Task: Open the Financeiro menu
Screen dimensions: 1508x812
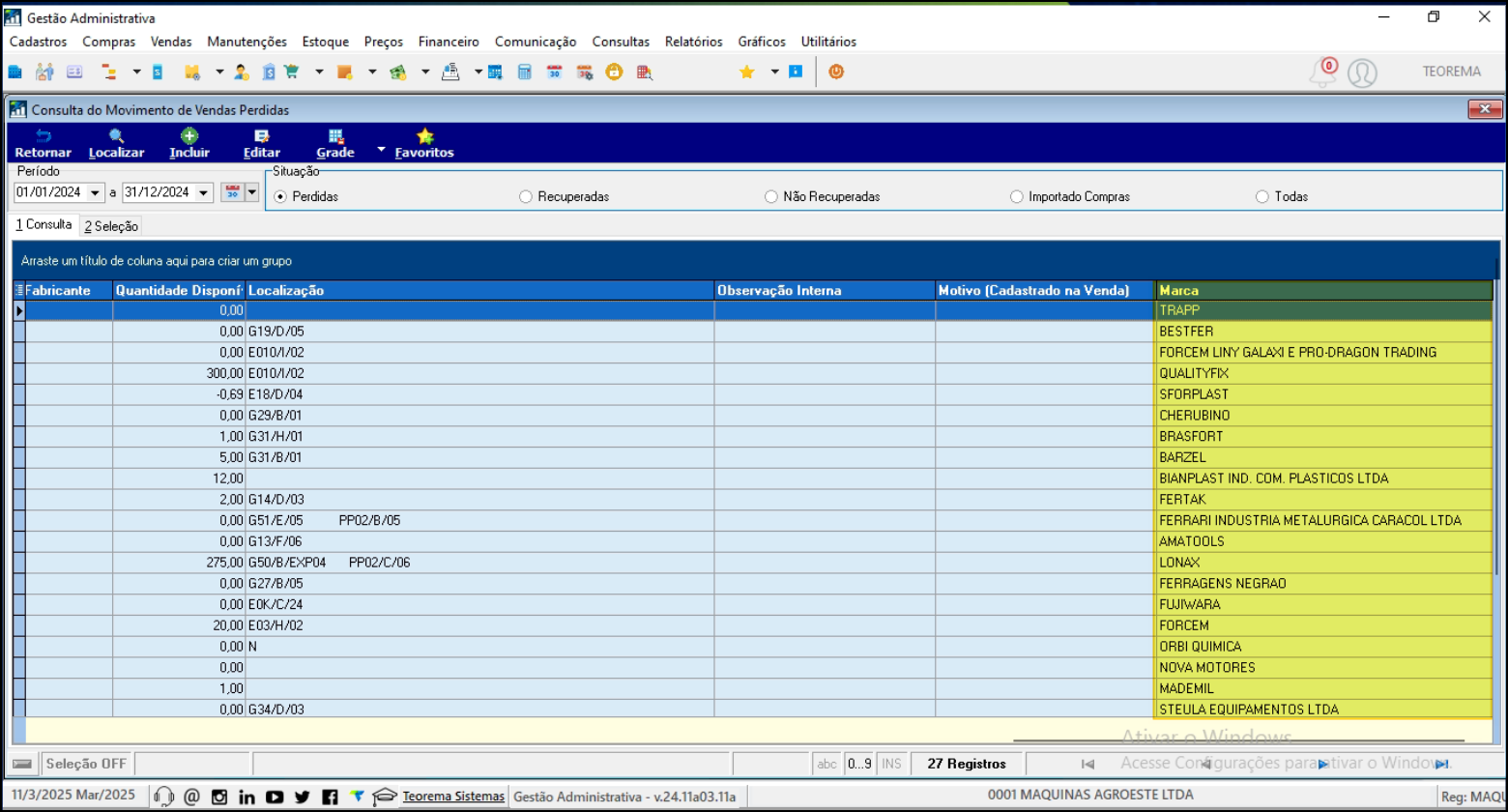Action: click(449, 42)
